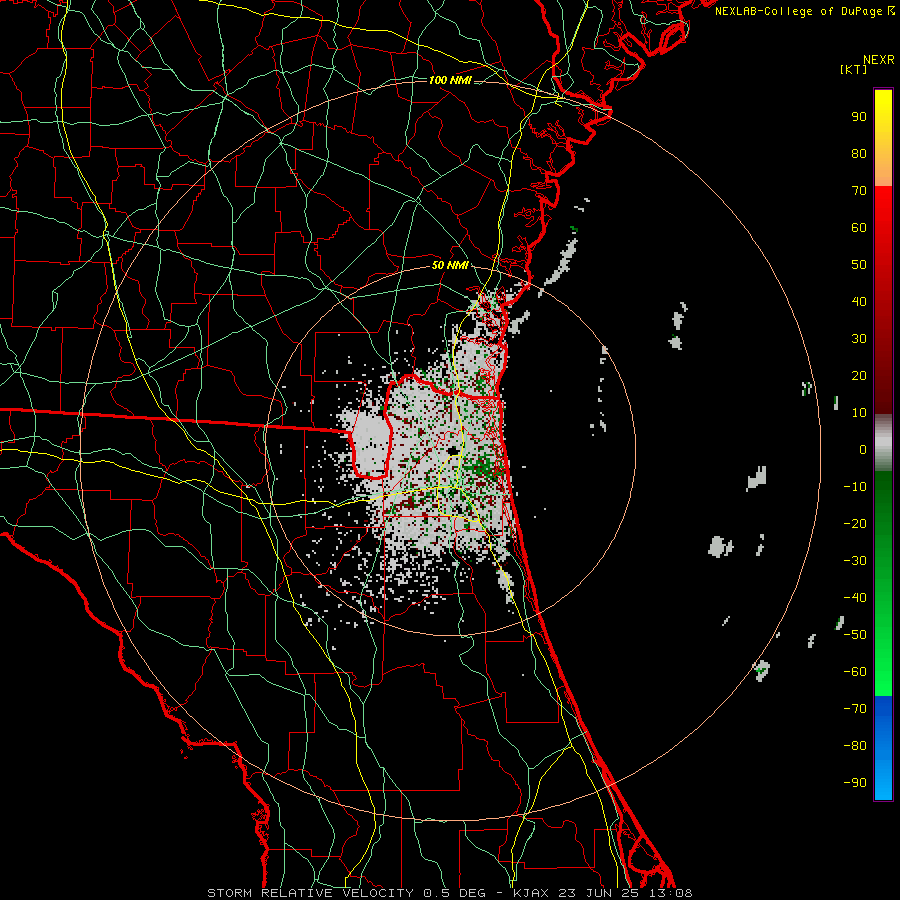900x900 pixels.
Task: Click the 70 value on velocity scale
Action: tap(859, 191)
